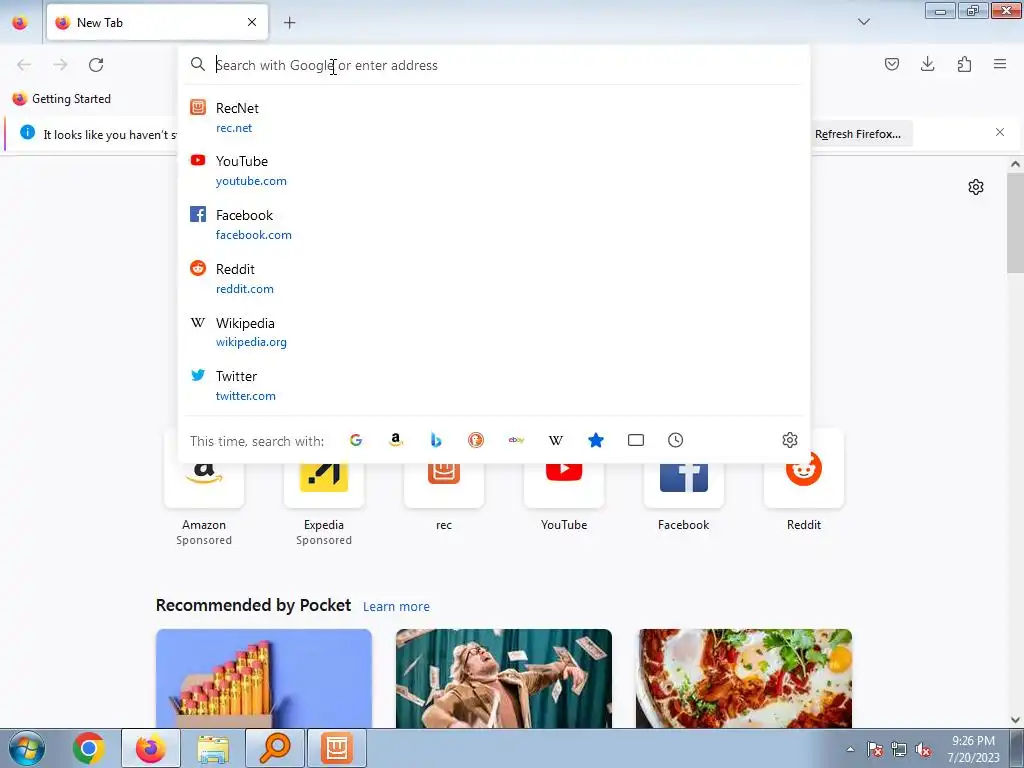
Task: Choose Wikipedia suggestion in dropdown
Action: pyautogui.click(x=494, y=332)
